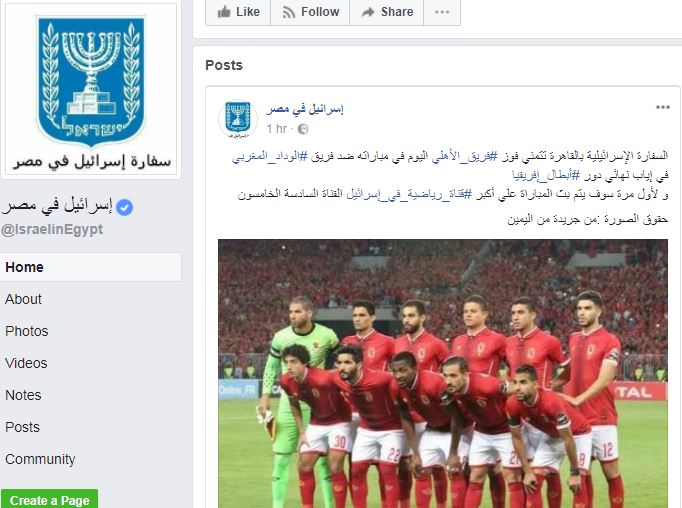The width and height of the screenshot is (682, 508).
Task: Open the Community section
Action: 40,459
